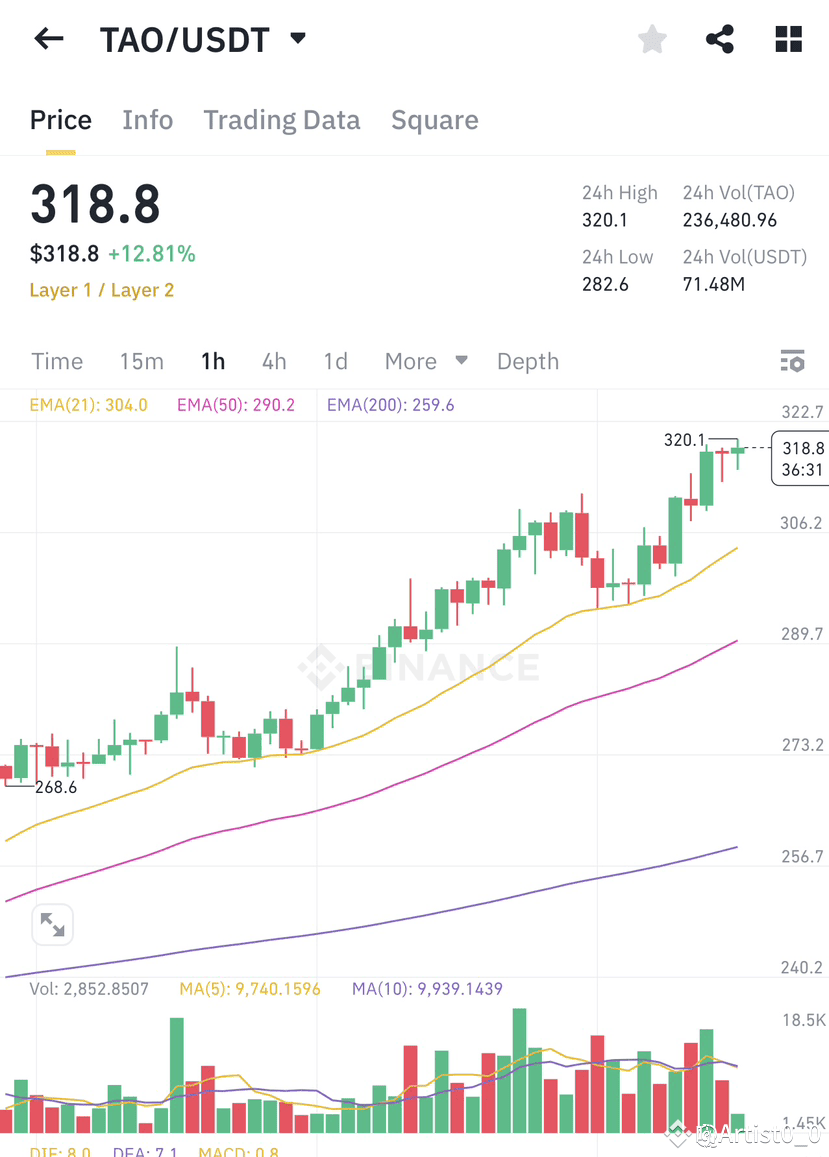Switch to the Trading Data tab
Screen dimensions: 829x1157
(281, 119)
